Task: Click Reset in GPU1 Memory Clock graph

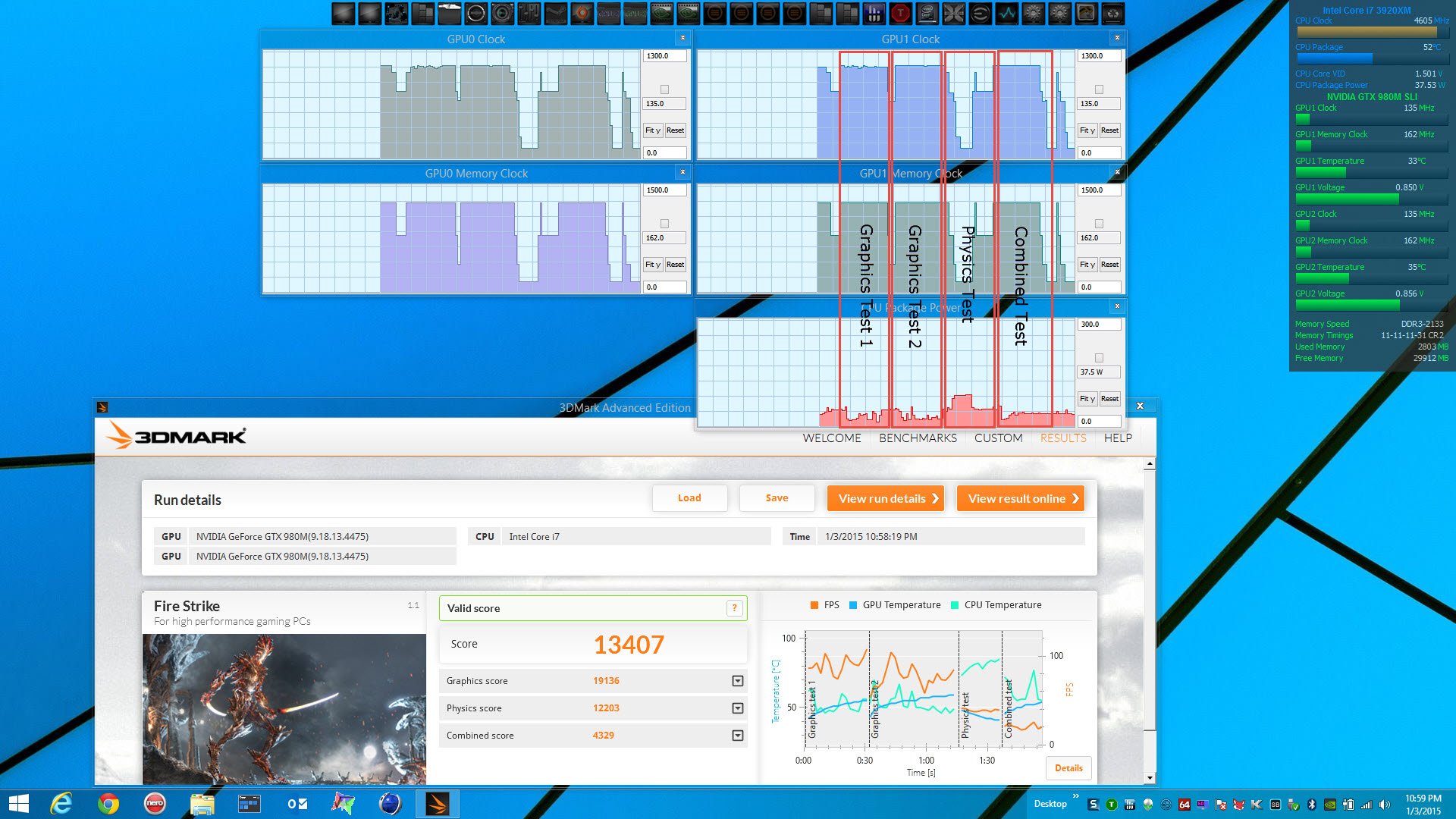Action: (1109, 265)
